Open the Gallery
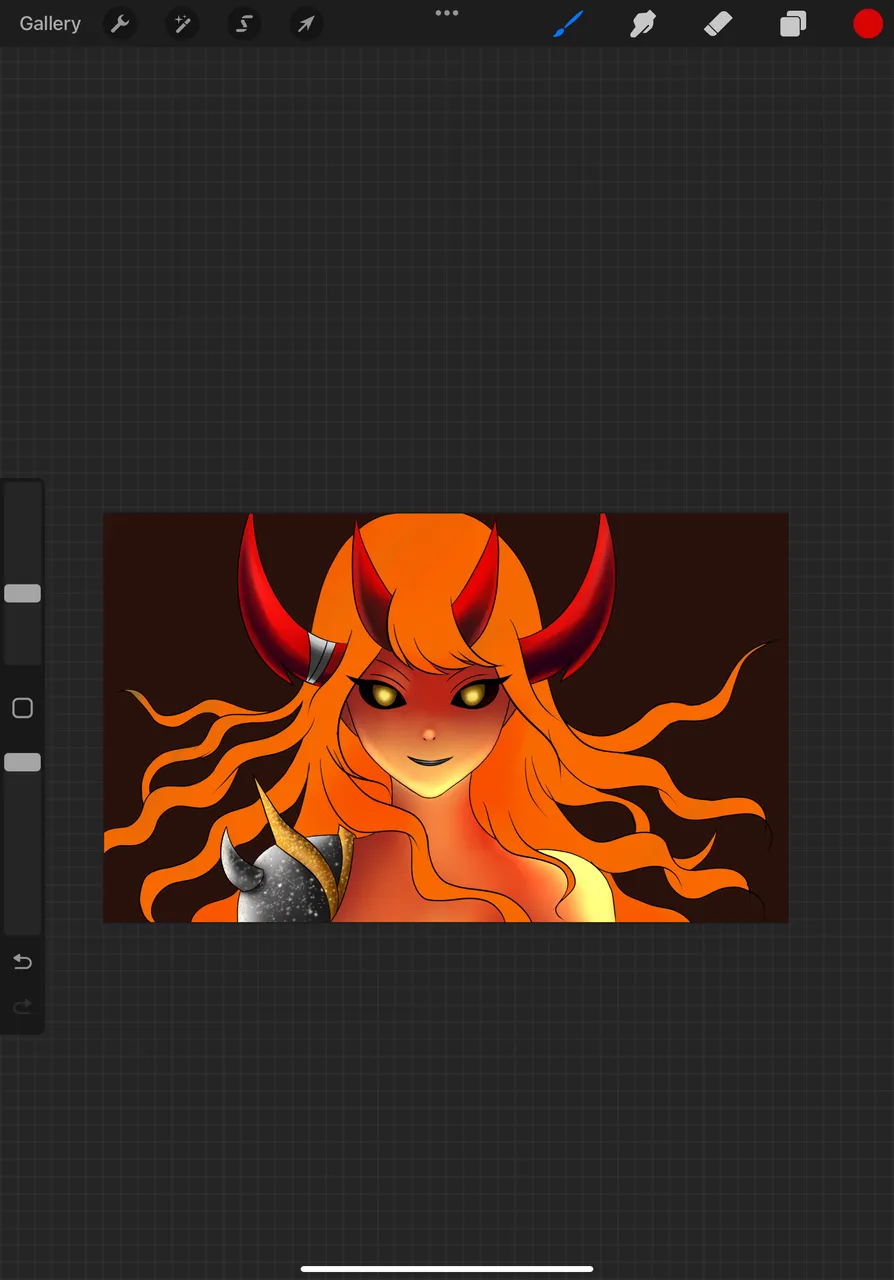Screen dimensions: 894x1280 (x=50, y=24)
